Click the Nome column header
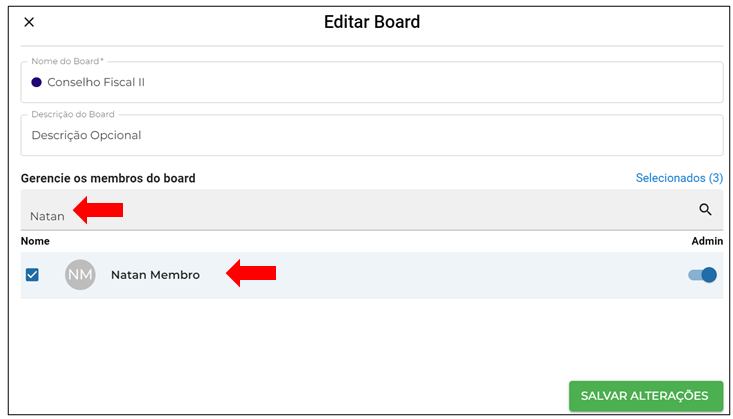The image size is (733, 419). [35, 241]
